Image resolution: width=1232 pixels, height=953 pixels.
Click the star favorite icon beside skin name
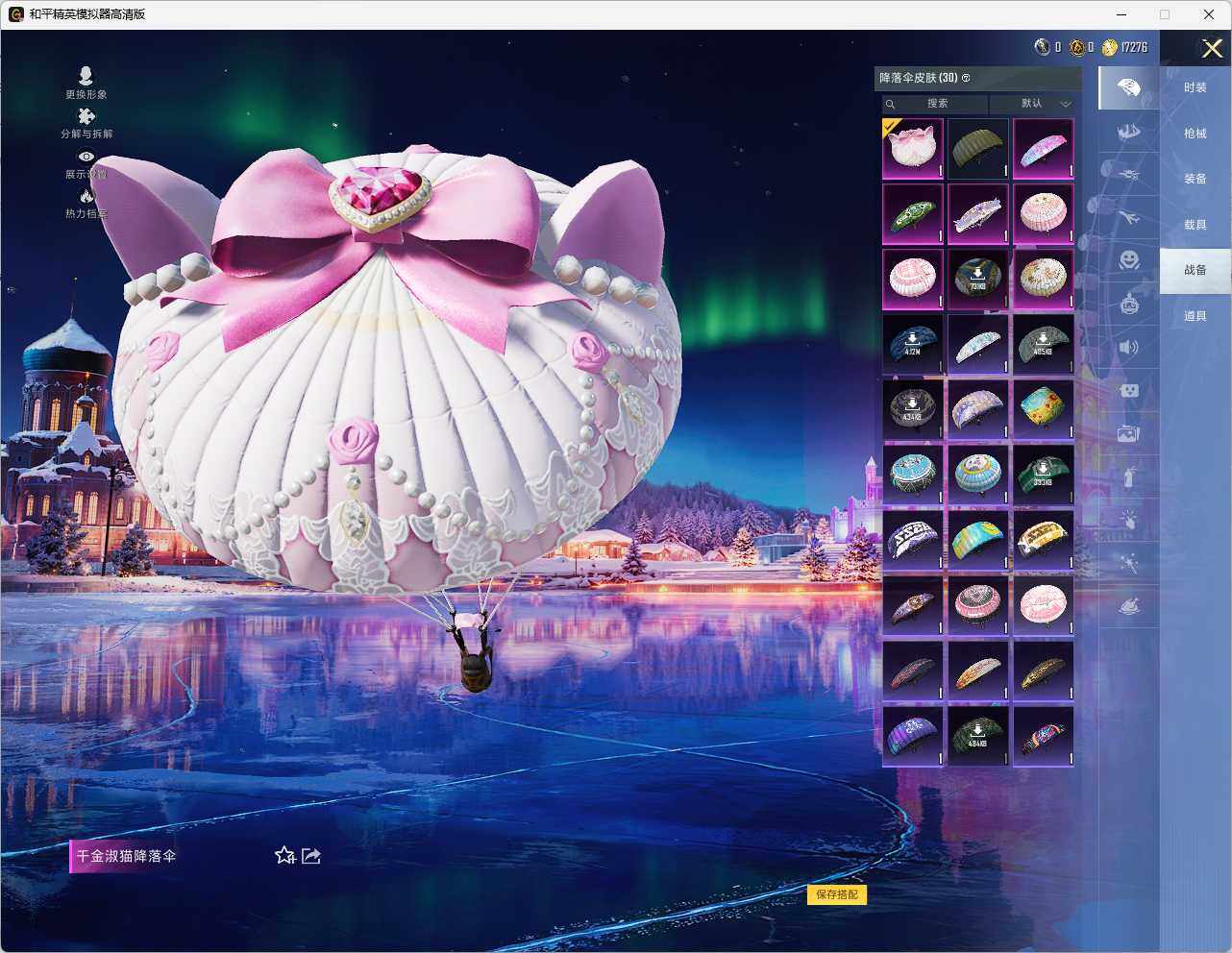[284, 855]
